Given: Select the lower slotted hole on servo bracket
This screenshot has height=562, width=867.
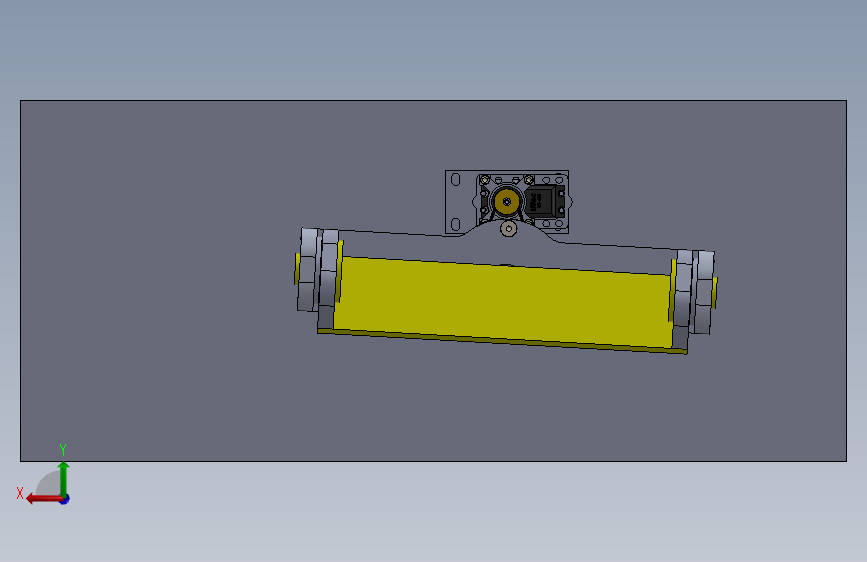Looking at the screenshot, I should point(456,224).
